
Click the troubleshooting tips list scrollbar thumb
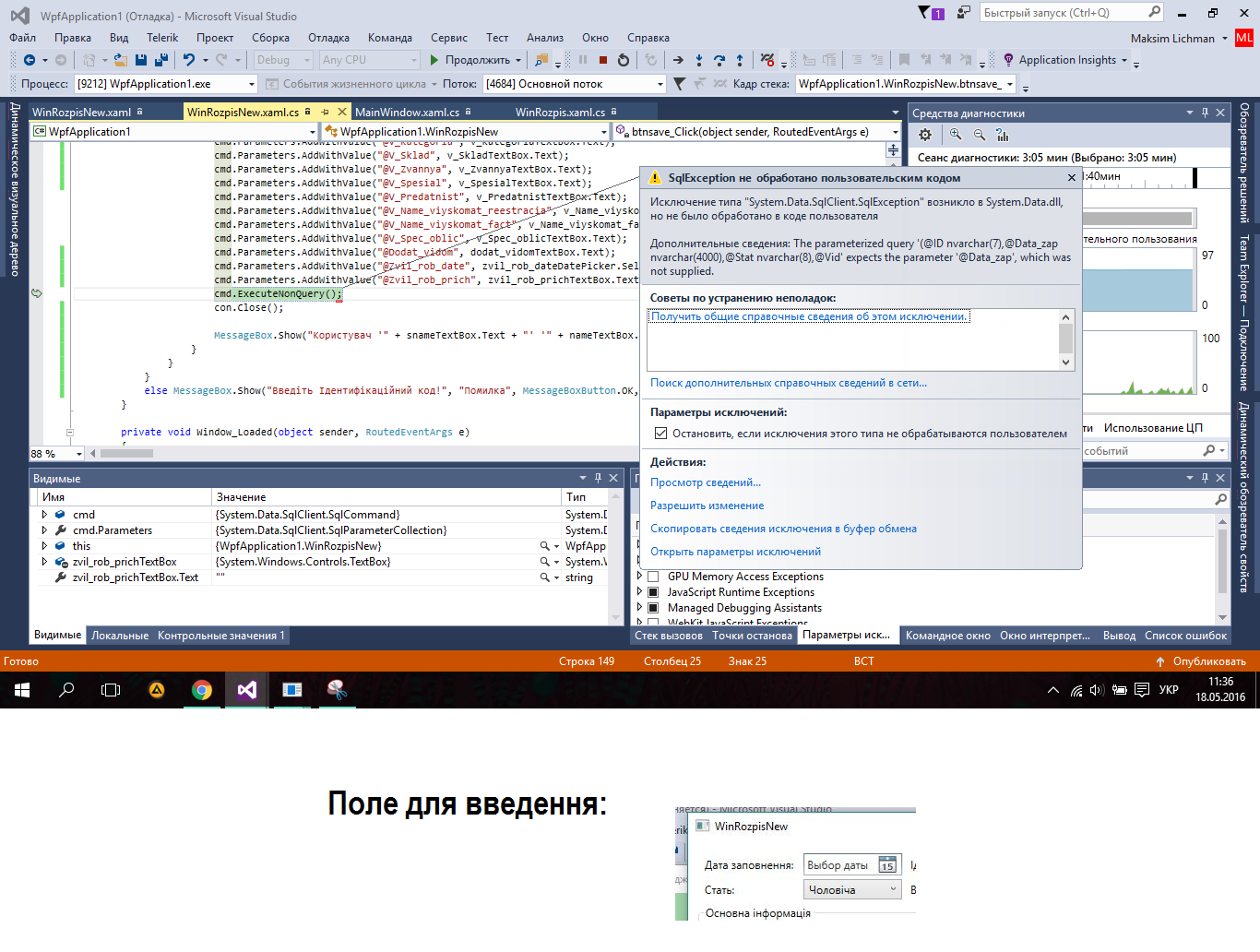[x=1065, y=339]
